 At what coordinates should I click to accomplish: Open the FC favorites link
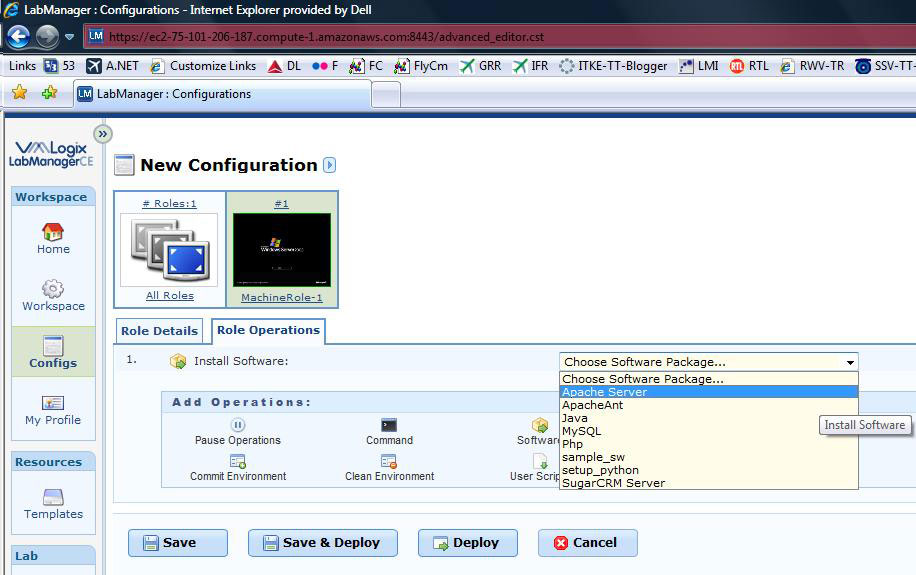366,66
